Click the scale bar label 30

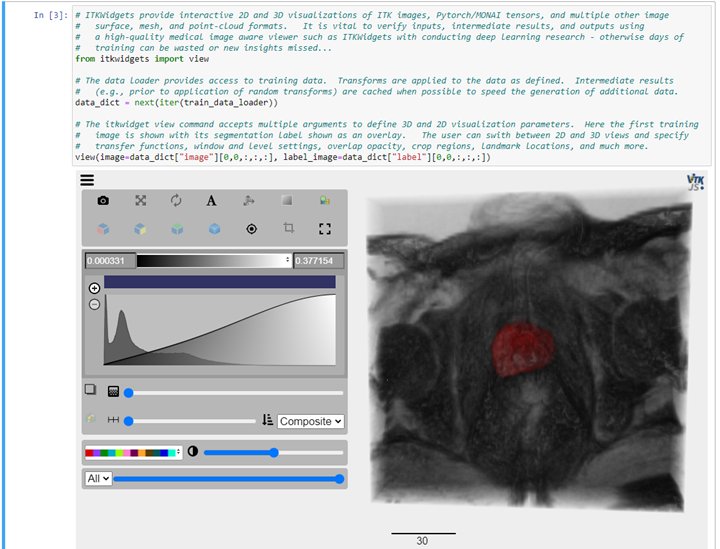(x=422, y=541)
